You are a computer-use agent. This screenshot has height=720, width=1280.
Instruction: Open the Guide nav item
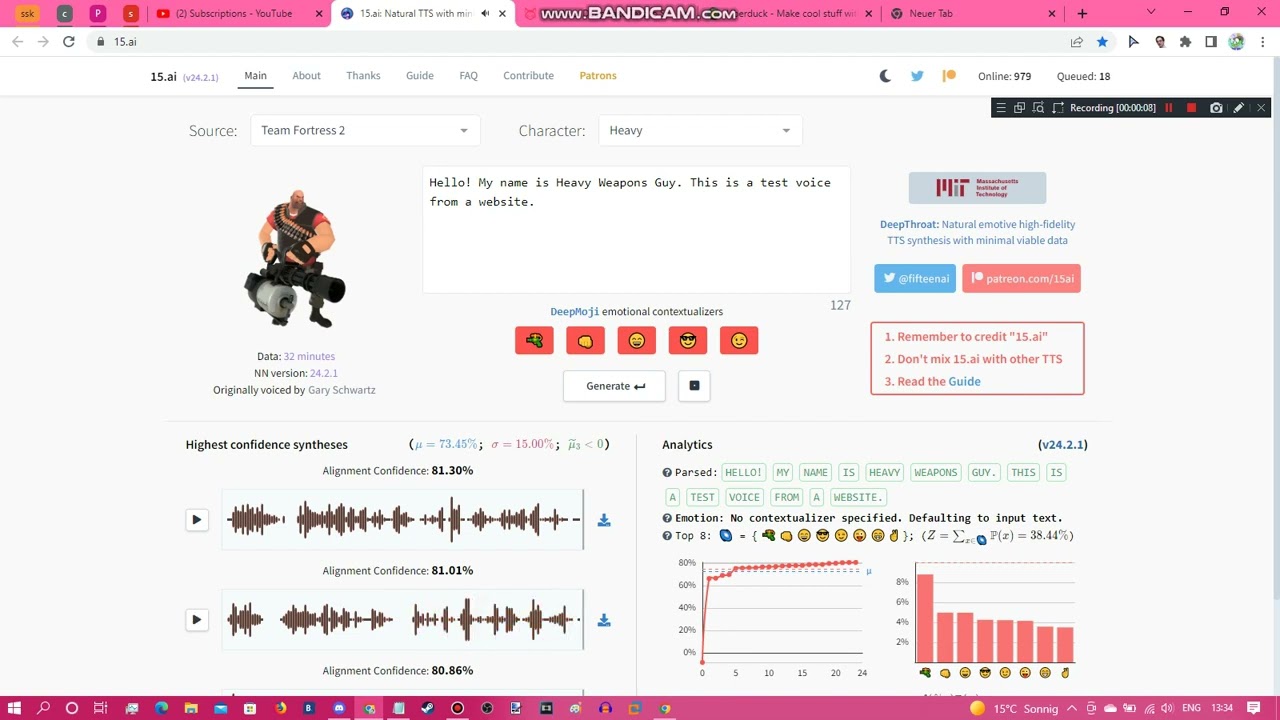pos(420,76)
